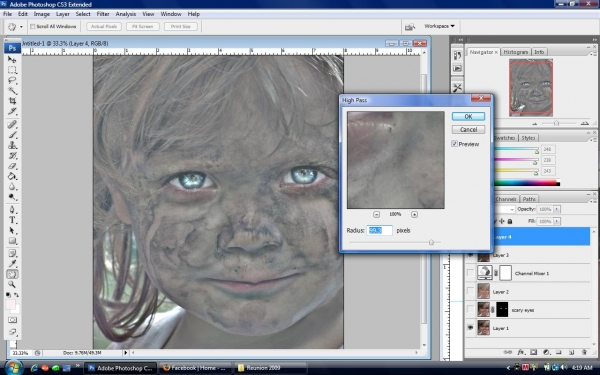This screenshot has height=375, width=600.
Task: Uncheck Preview in High Pass dialog
Action: (x=455, y=144)
